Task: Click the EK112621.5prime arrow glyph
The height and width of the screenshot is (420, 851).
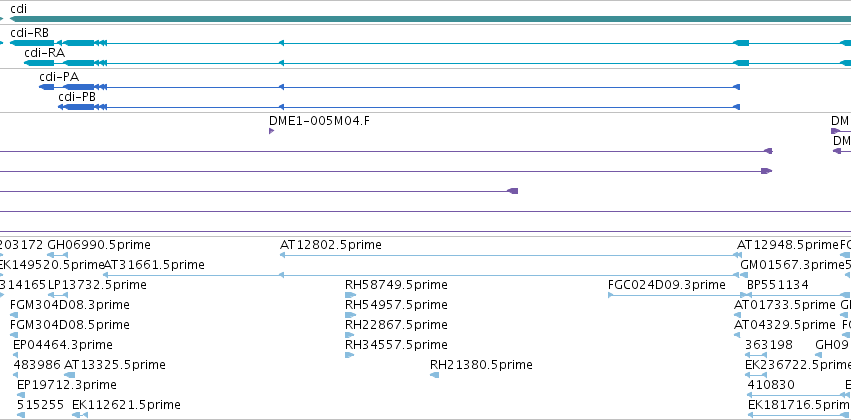Action: click(80, 415)
